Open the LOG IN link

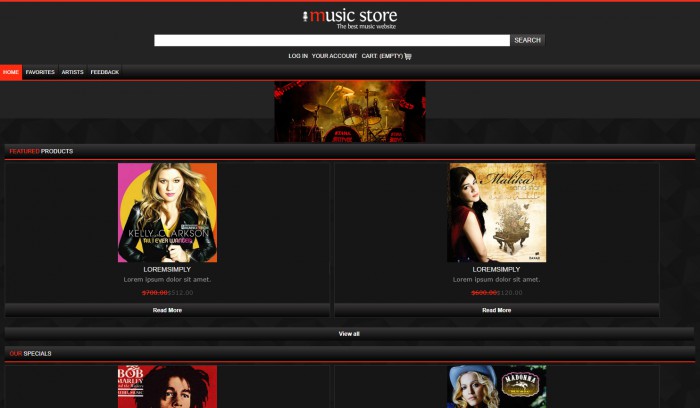click(298, 56)
